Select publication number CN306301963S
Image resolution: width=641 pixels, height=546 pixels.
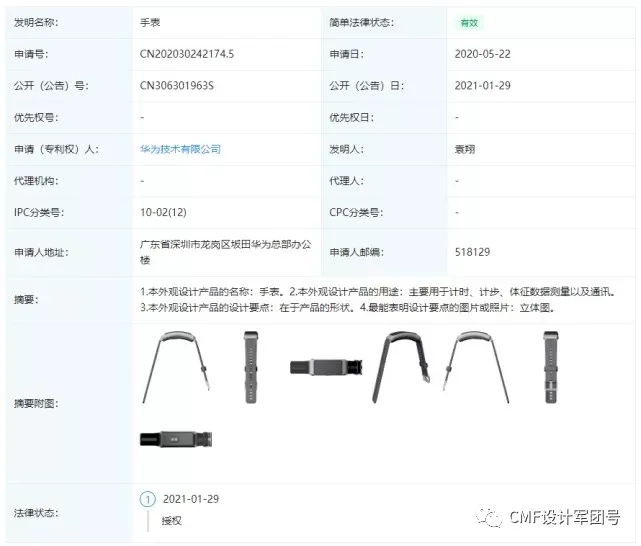click(177, 86)
